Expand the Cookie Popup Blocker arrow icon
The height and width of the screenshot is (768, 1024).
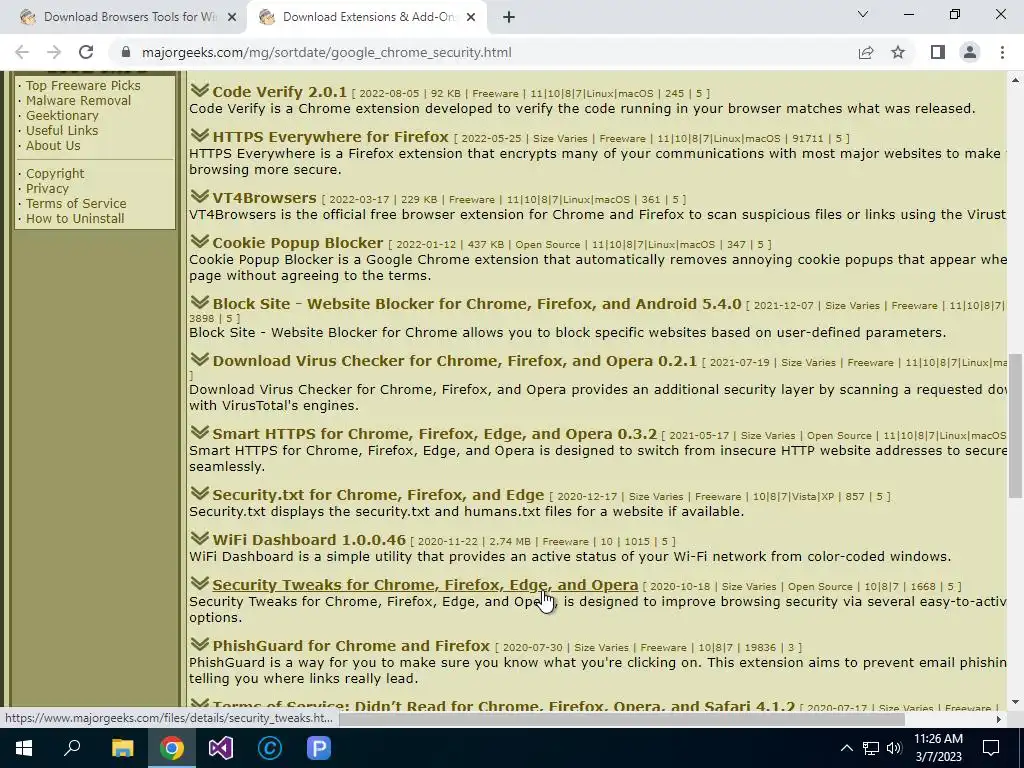[199, 242]
